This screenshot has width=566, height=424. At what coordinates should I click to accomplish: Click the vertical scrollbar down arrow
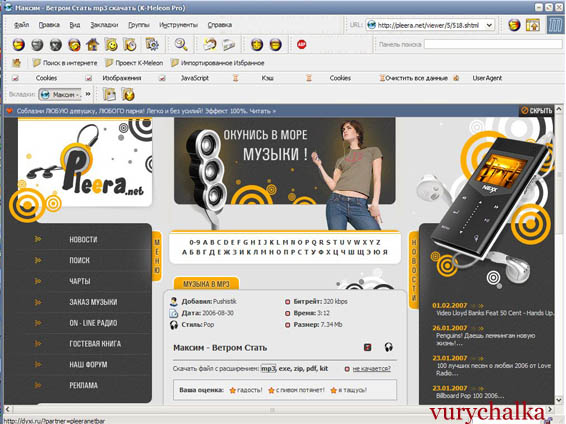pyautogui.click(x=559, y=400)
